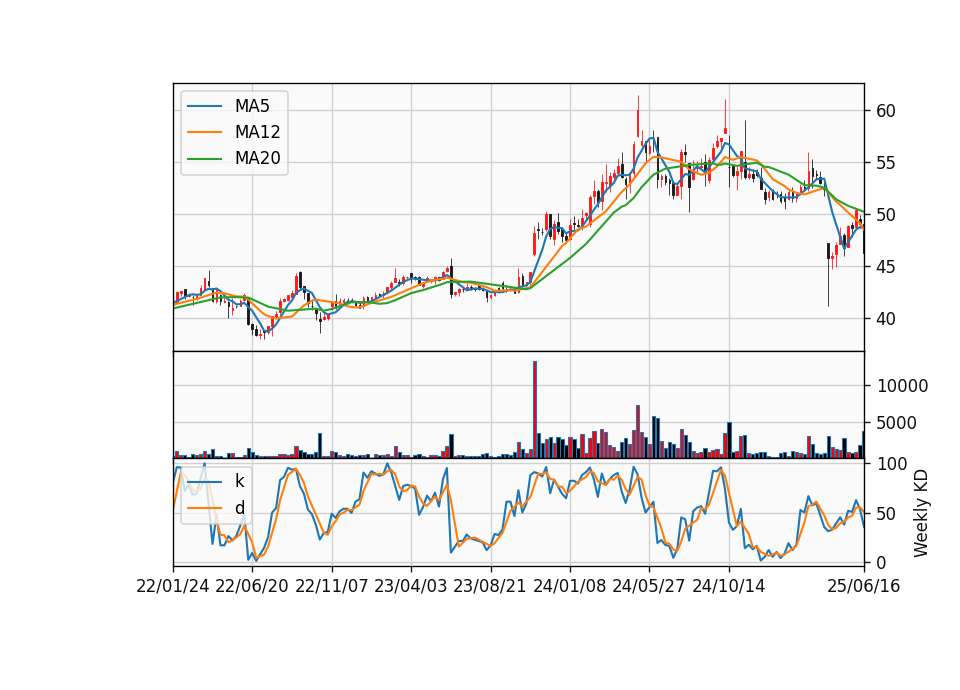Click the blue MA5 legend line sample
The image size is (960, 690).
204,106
